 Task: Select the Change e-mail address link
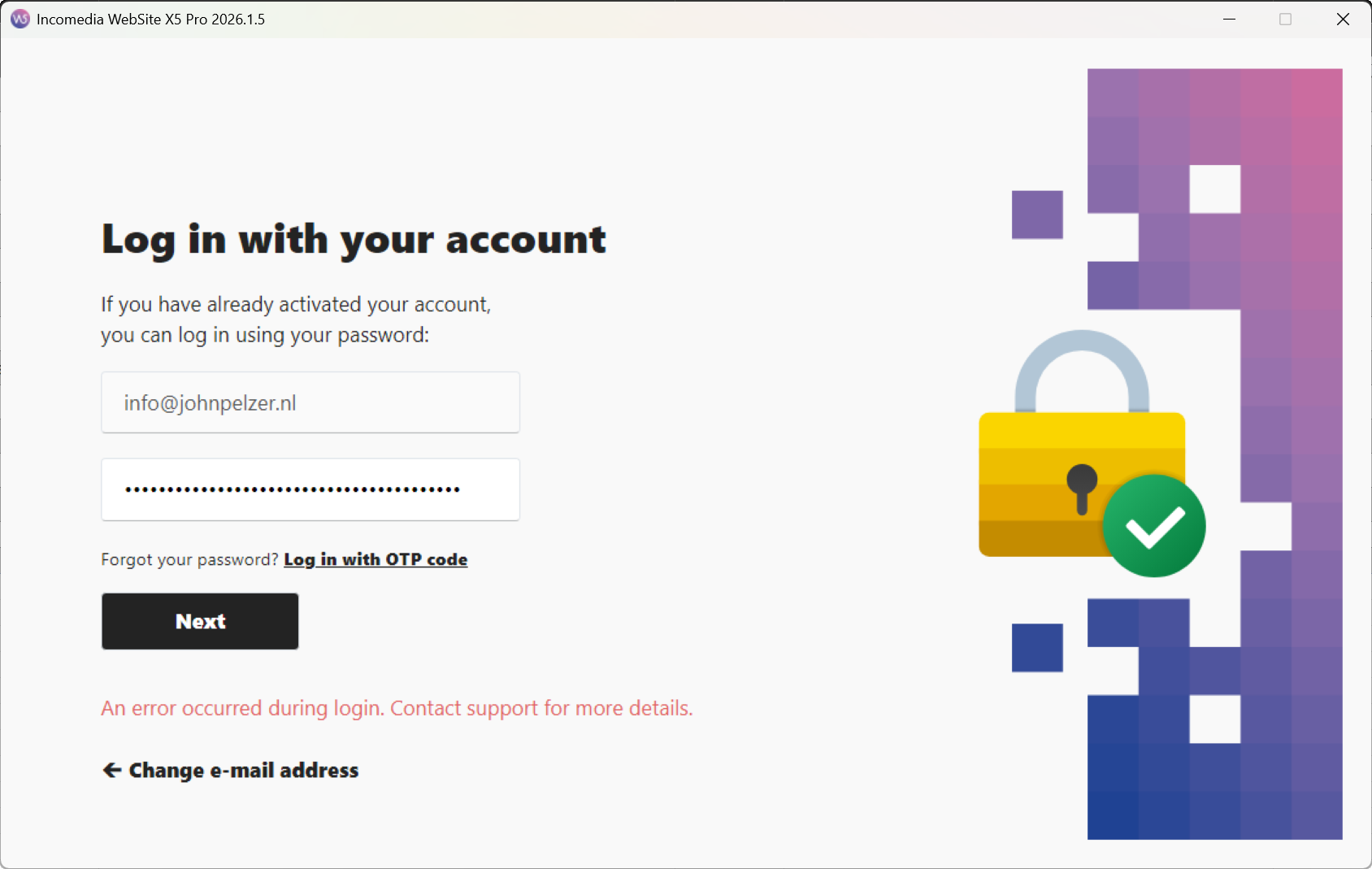click(x=243, y=770)
